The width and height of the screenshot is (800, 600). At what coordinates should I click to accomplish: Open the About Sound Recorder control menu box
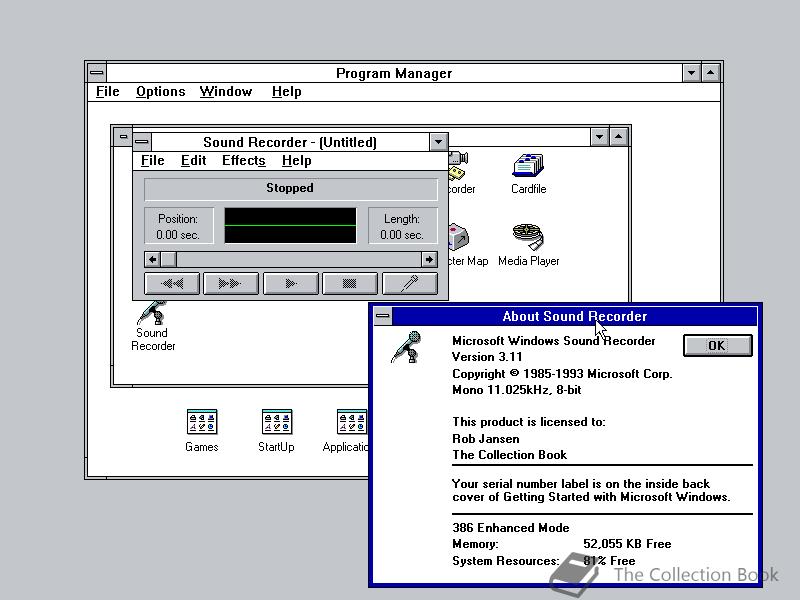(383, 316)
